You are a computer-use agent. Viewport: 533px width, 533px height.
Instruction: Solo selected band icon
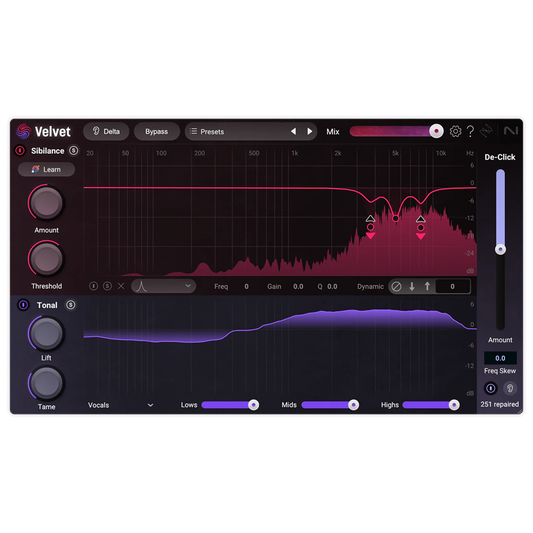pos(107,286)
